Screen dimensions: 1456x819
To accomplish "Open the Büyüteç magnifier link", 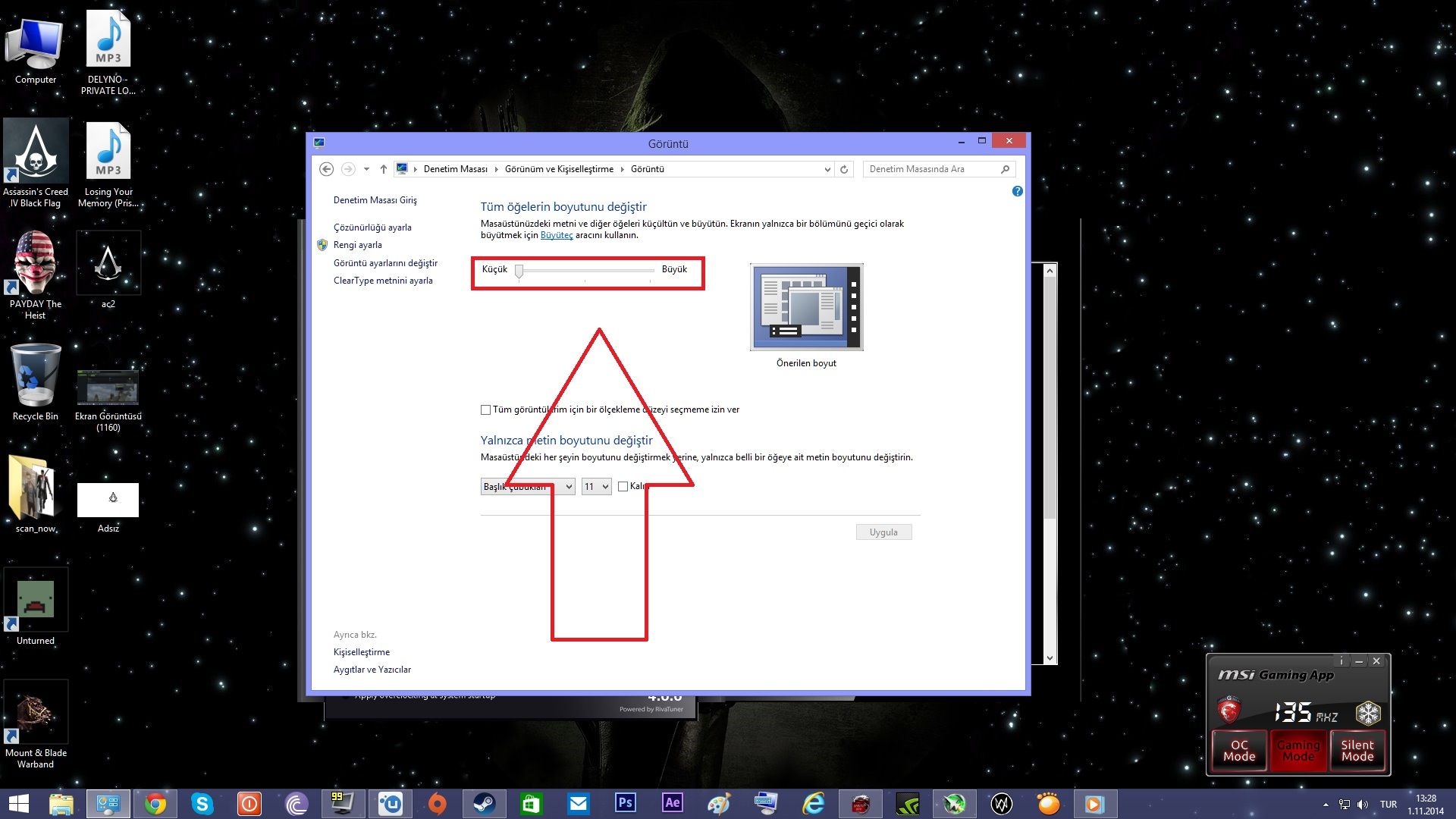I will tap(556, 235).
